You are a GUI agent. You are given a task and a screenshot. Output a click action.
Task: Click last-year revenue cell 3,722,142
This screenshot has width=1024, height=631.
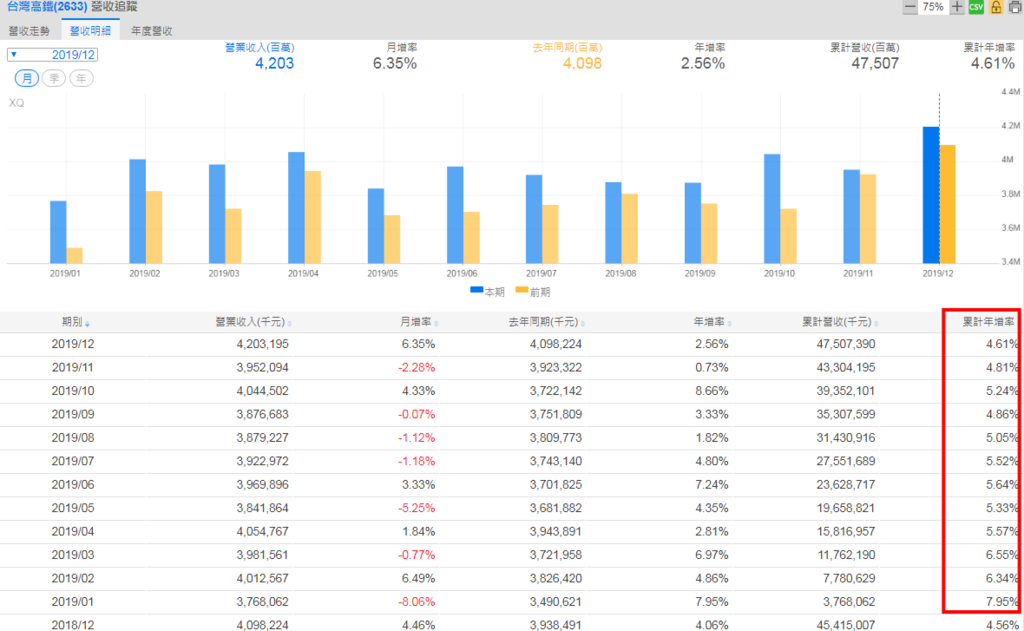556,391
